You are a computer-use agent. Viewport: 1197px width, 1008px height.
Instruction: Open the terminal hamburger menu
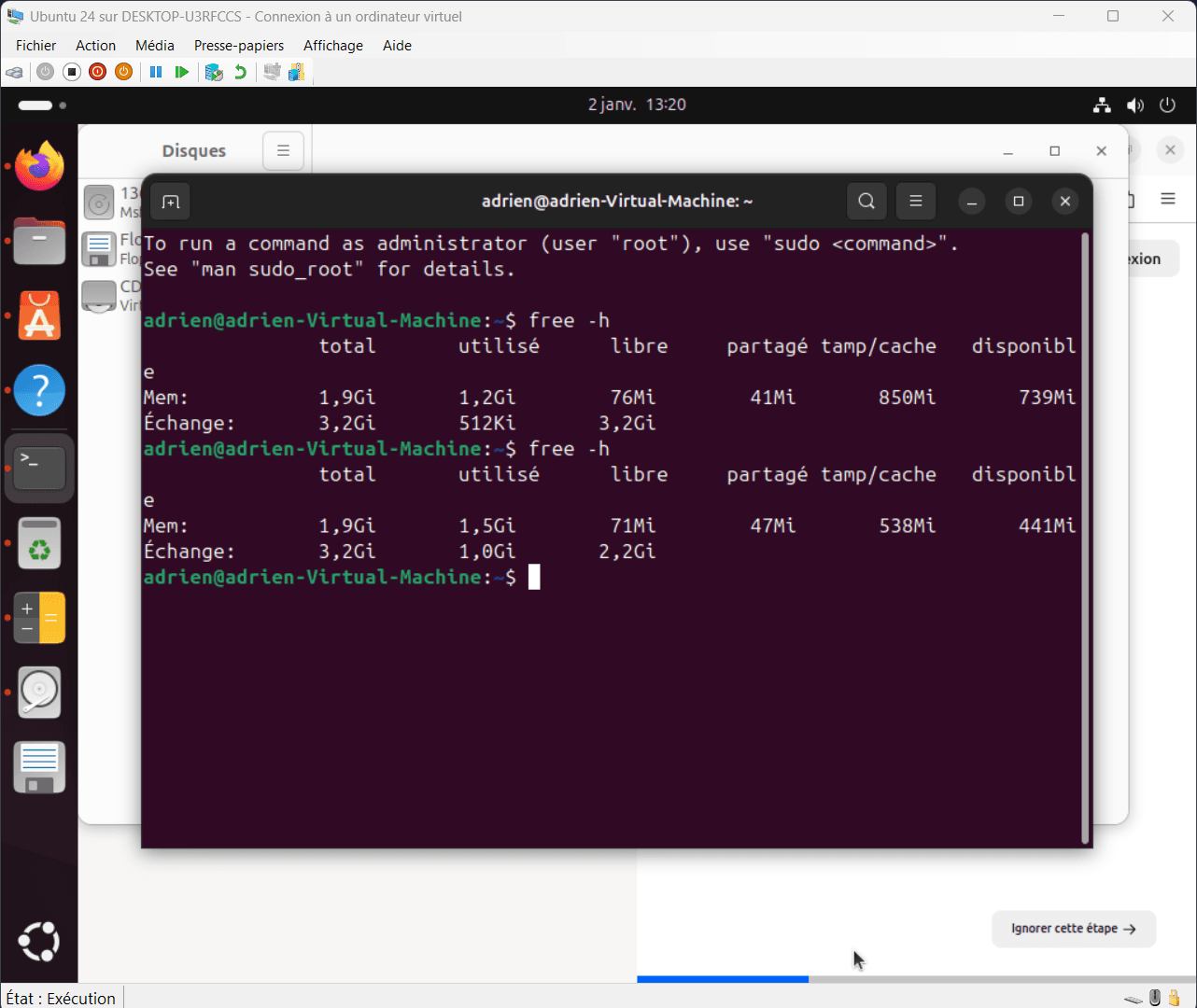(x=916, y=201)
